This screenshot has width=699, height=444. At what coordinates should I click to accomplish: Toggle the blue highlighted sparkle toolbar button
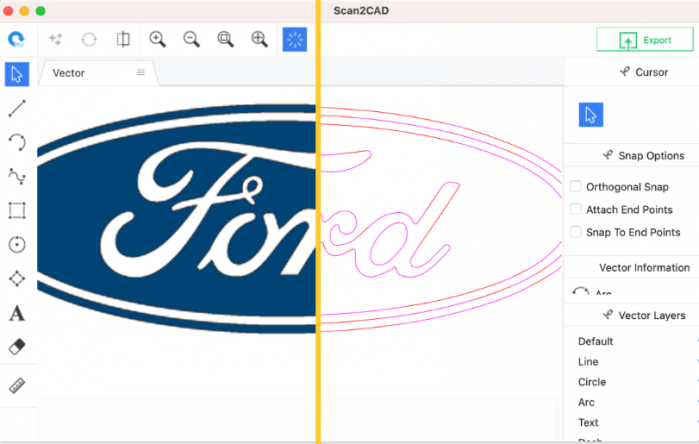click(295, 39)
